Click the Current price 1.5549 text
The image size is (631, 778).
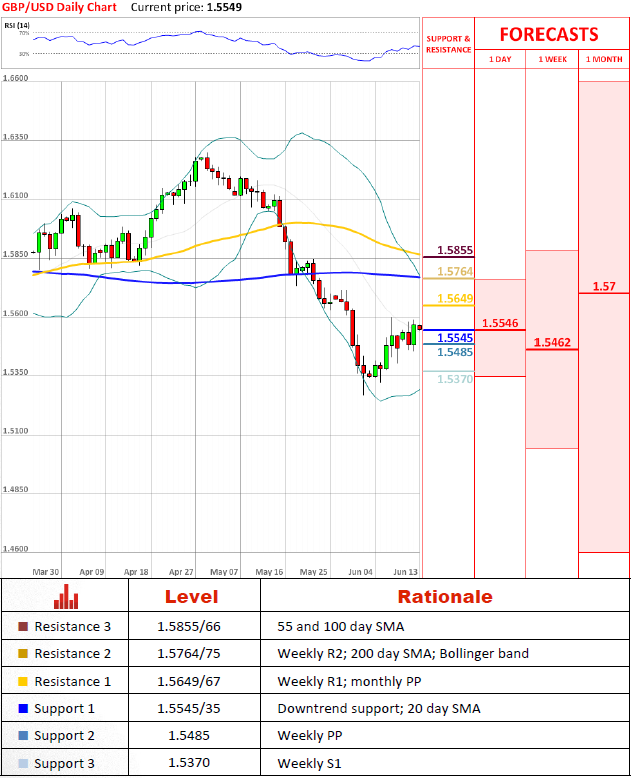(187, 7)
